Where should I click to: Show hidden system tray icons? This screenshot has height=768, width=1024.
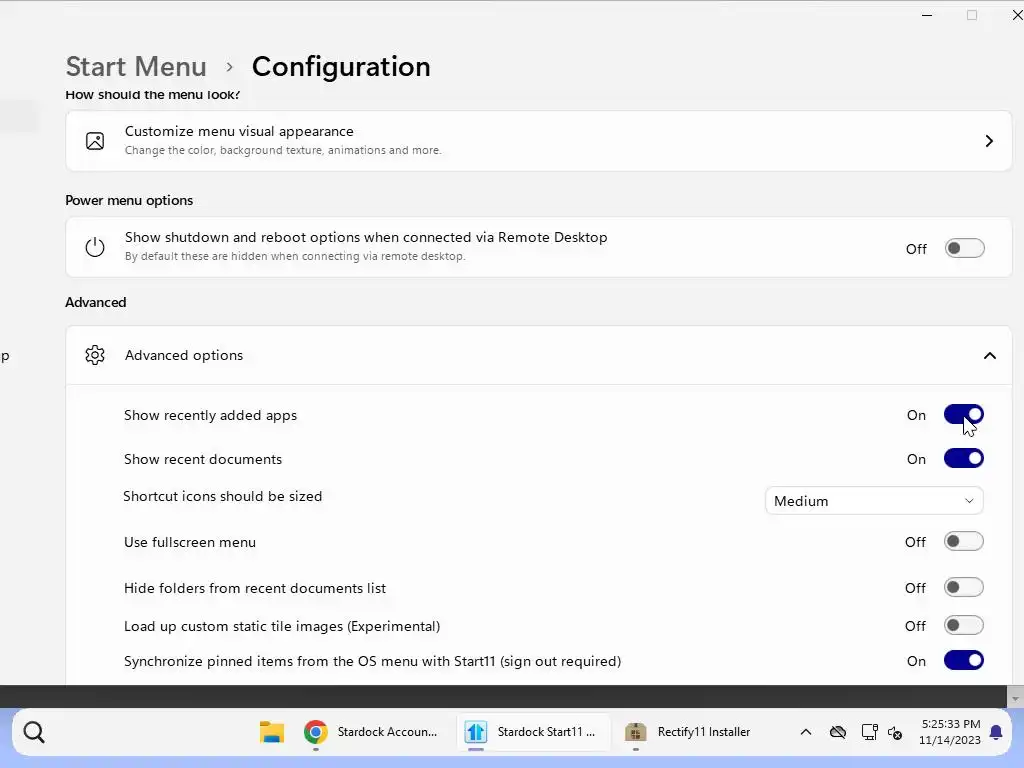pyautogui.click(x=805, y=732)
